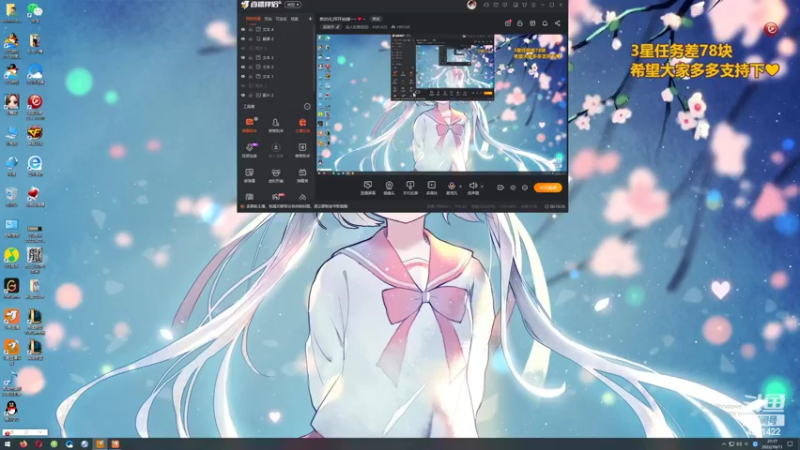Click the eye preview icon beside settings gear
Viewport: 800px width, 450px height.
tap(513, 188)
